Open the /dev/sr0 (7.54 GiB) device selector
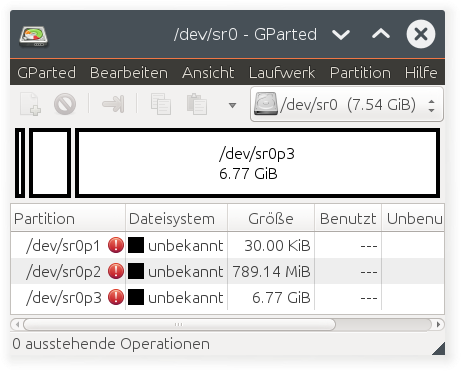Image resolution: width=461 pixels, height=371 pixels. [x=347, y=104]
